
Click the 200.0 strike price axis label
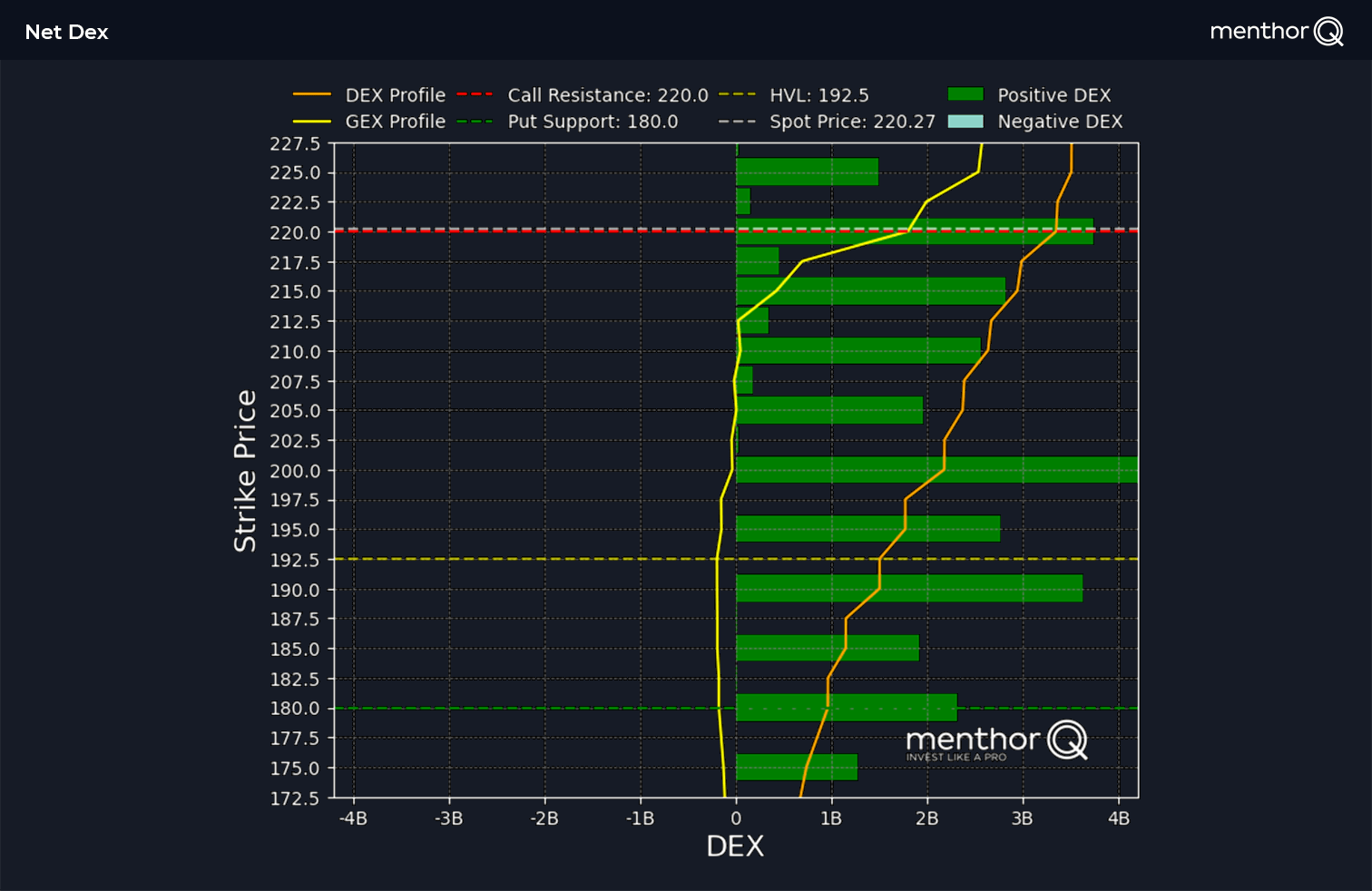[295, 471]
